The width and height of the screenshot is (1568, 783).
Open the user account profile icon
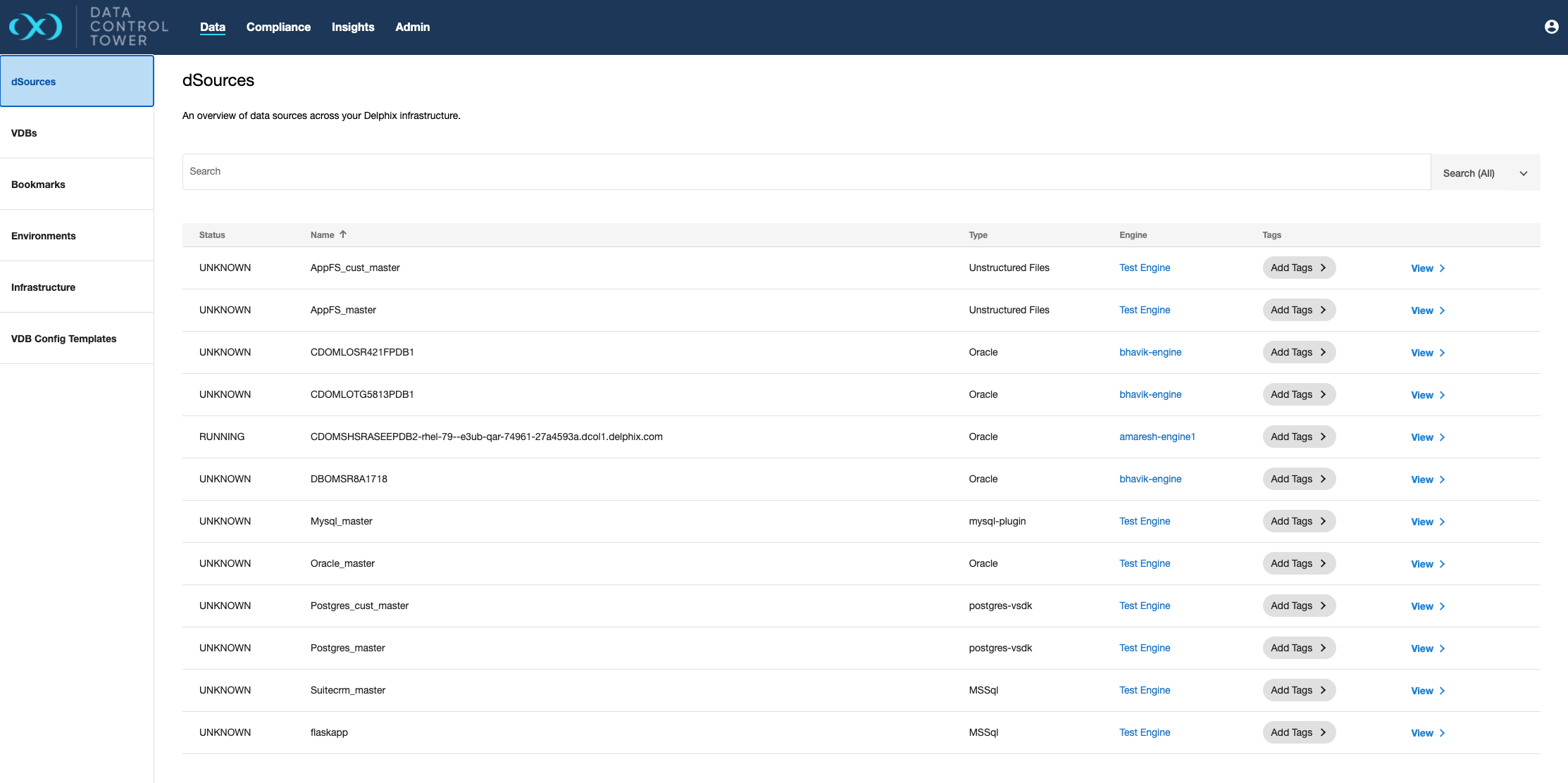click(1552, 26)
